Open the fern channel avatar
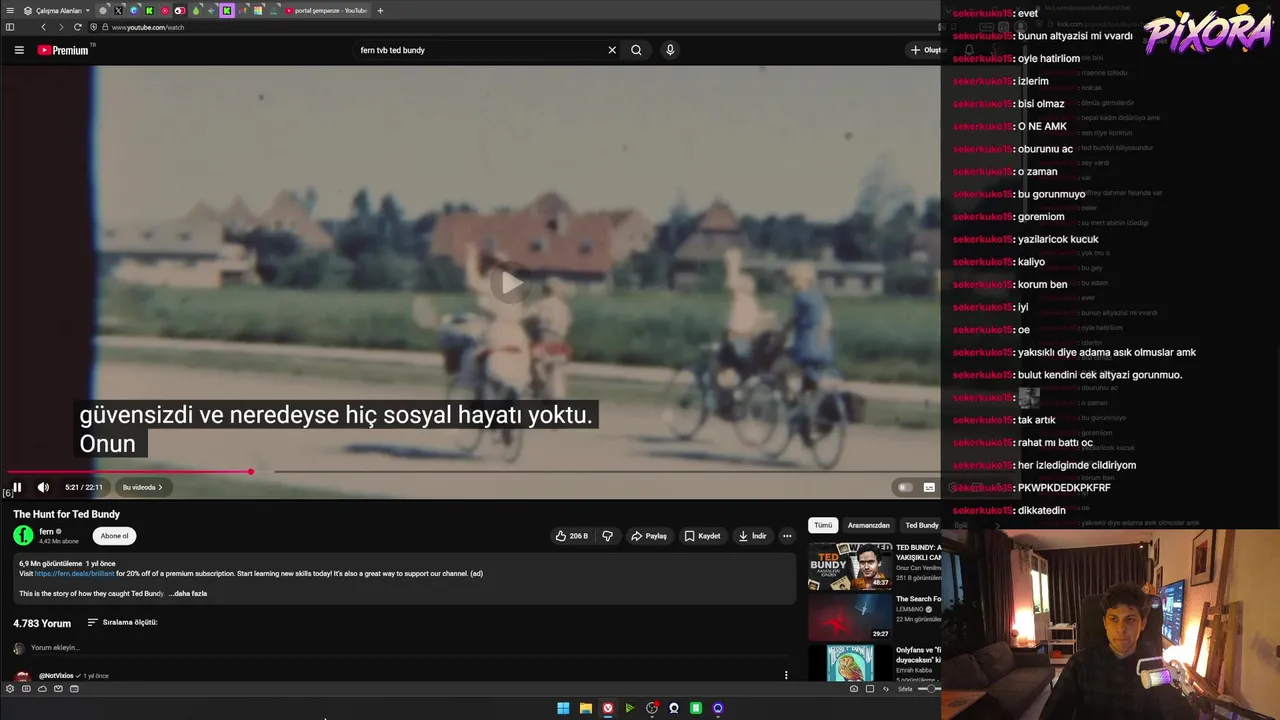The image size is (1280, 720). 23,536
